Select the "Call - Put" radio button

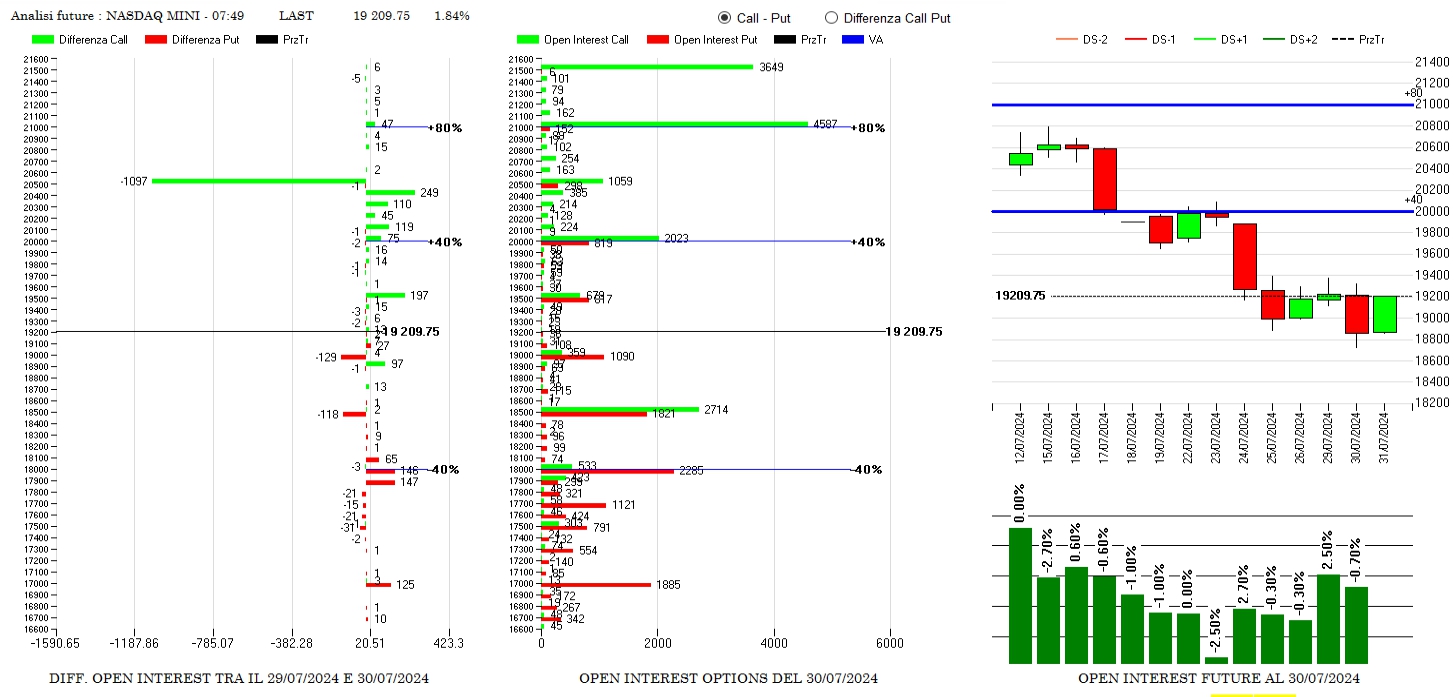(x=725, y=18)
